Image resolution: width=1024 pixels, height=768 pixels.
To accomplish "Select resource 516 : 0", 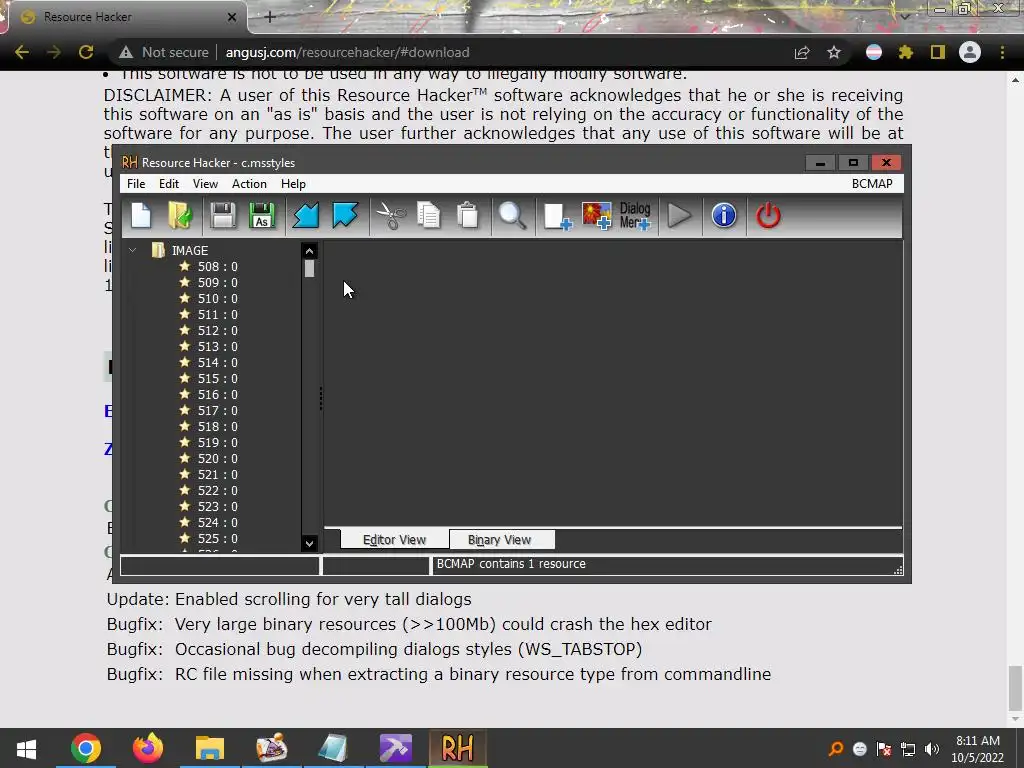I will point(217,394).
